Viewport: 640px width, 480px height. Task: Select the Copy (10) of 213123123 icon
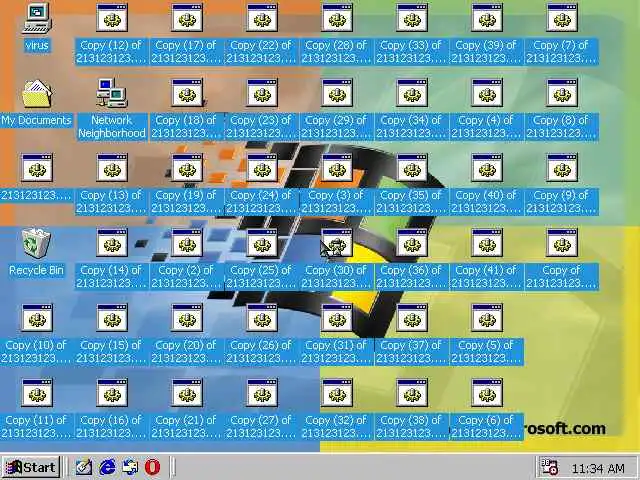(37, 318)
